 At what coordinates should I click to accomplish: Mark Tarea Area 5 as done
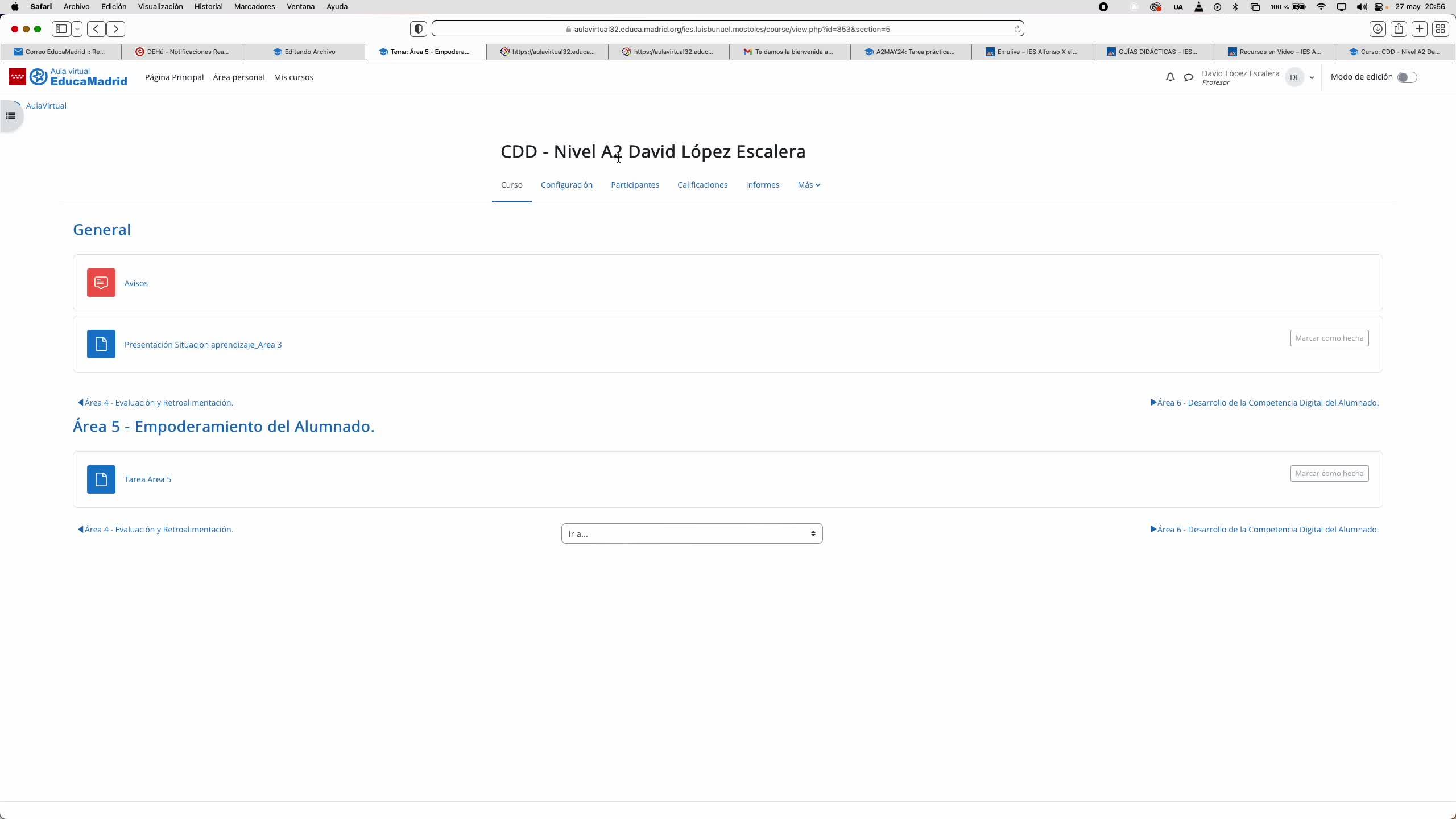pos(1329,473)
